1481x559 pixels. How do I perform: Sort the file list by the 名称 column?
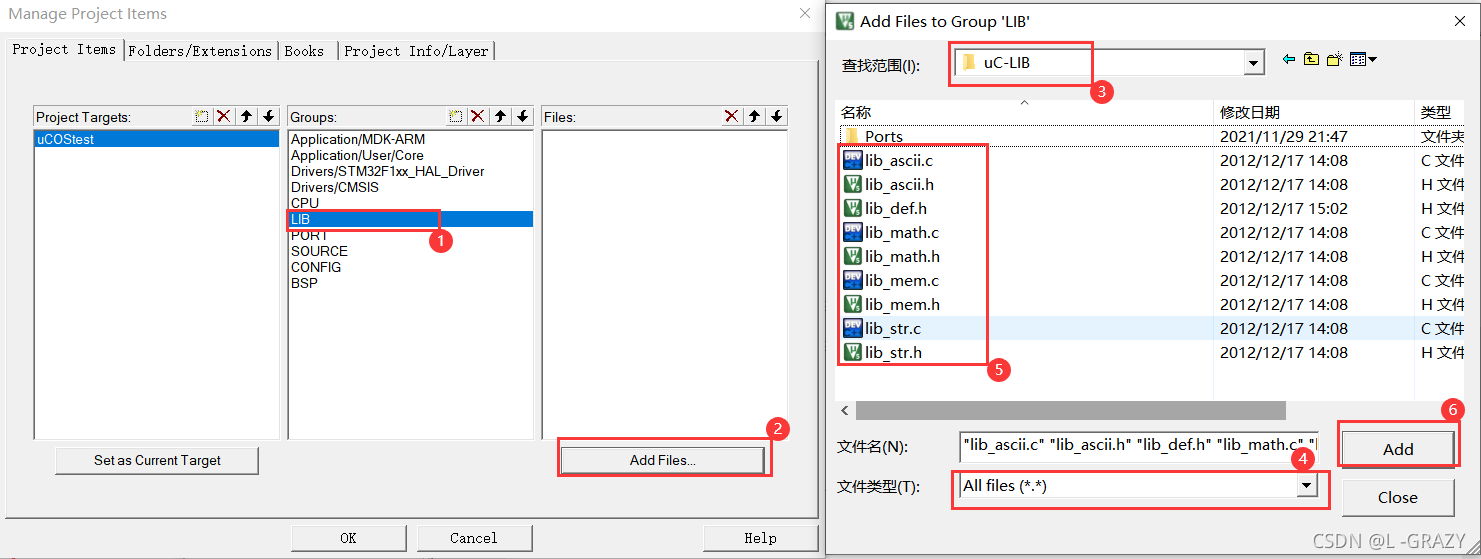[1024, 112]
